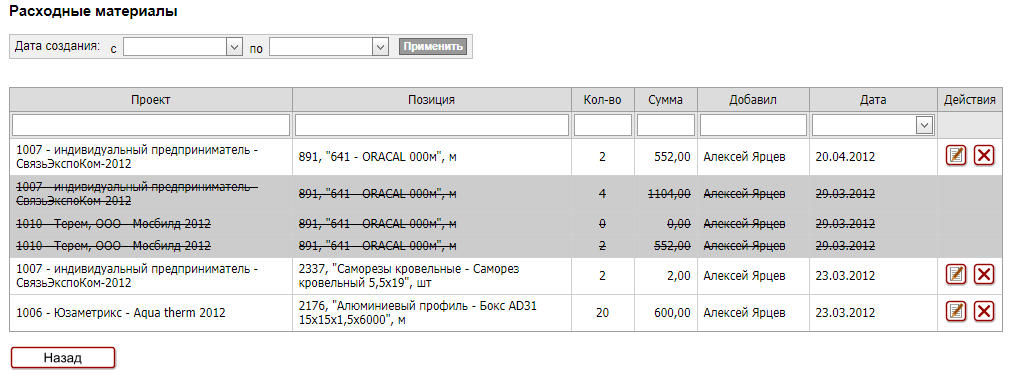This screenshot has width=1010, height=376.
Task: Focus the Позиция filter input
Action: tap(432, 126)
